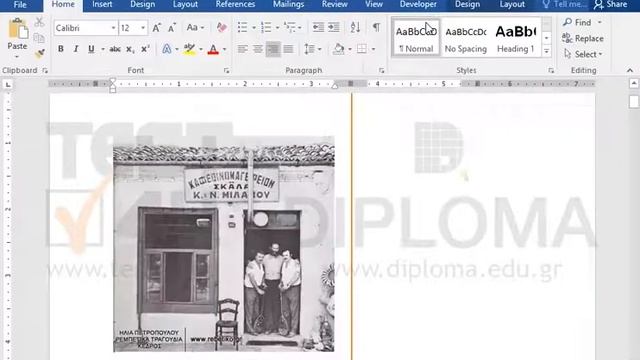The height and width of the screenshot is (360, 640).
Task: Apply the Normal style
Action: (x=416, y=38)
